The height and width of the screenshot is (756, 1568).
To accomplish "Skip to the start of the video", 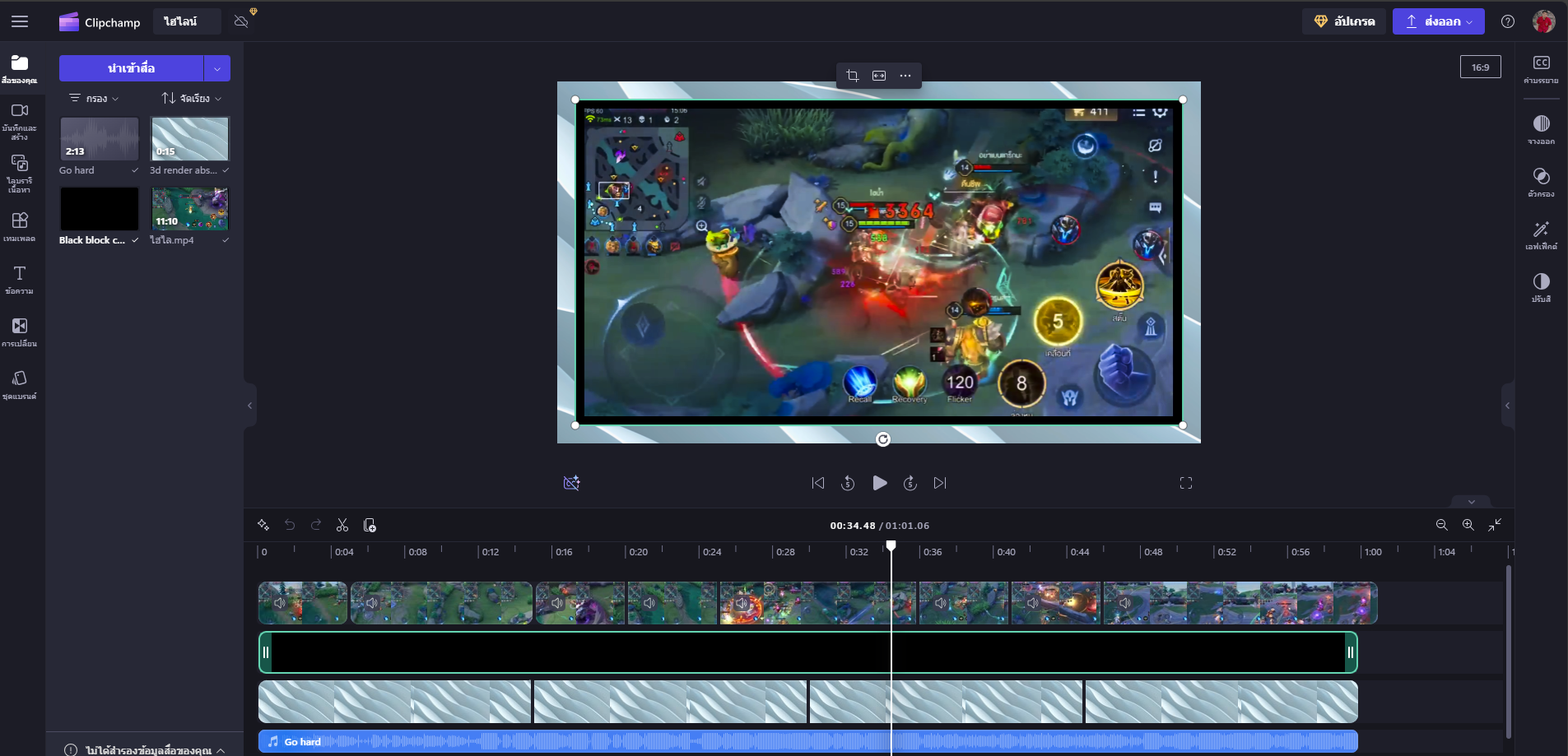I will (x=817, y=483).
